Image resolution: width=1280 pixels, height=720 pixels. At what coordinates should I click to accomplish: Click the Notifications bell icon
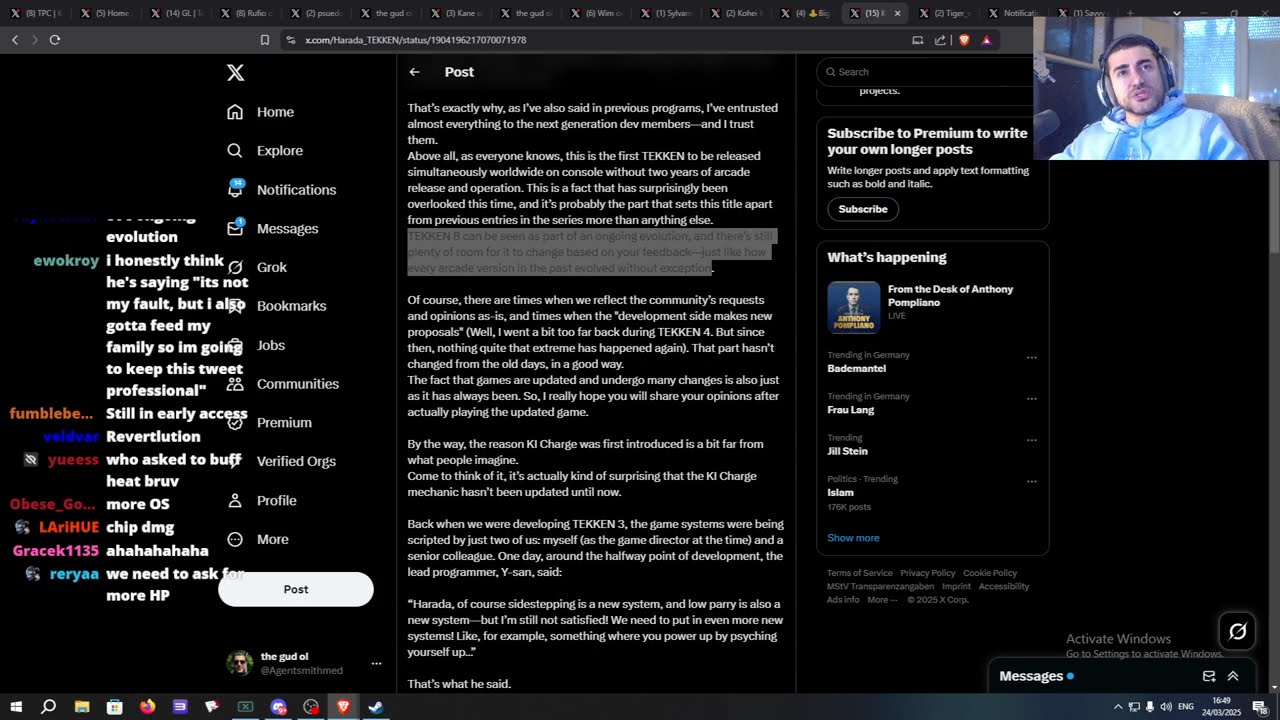[x=235, y=189]
